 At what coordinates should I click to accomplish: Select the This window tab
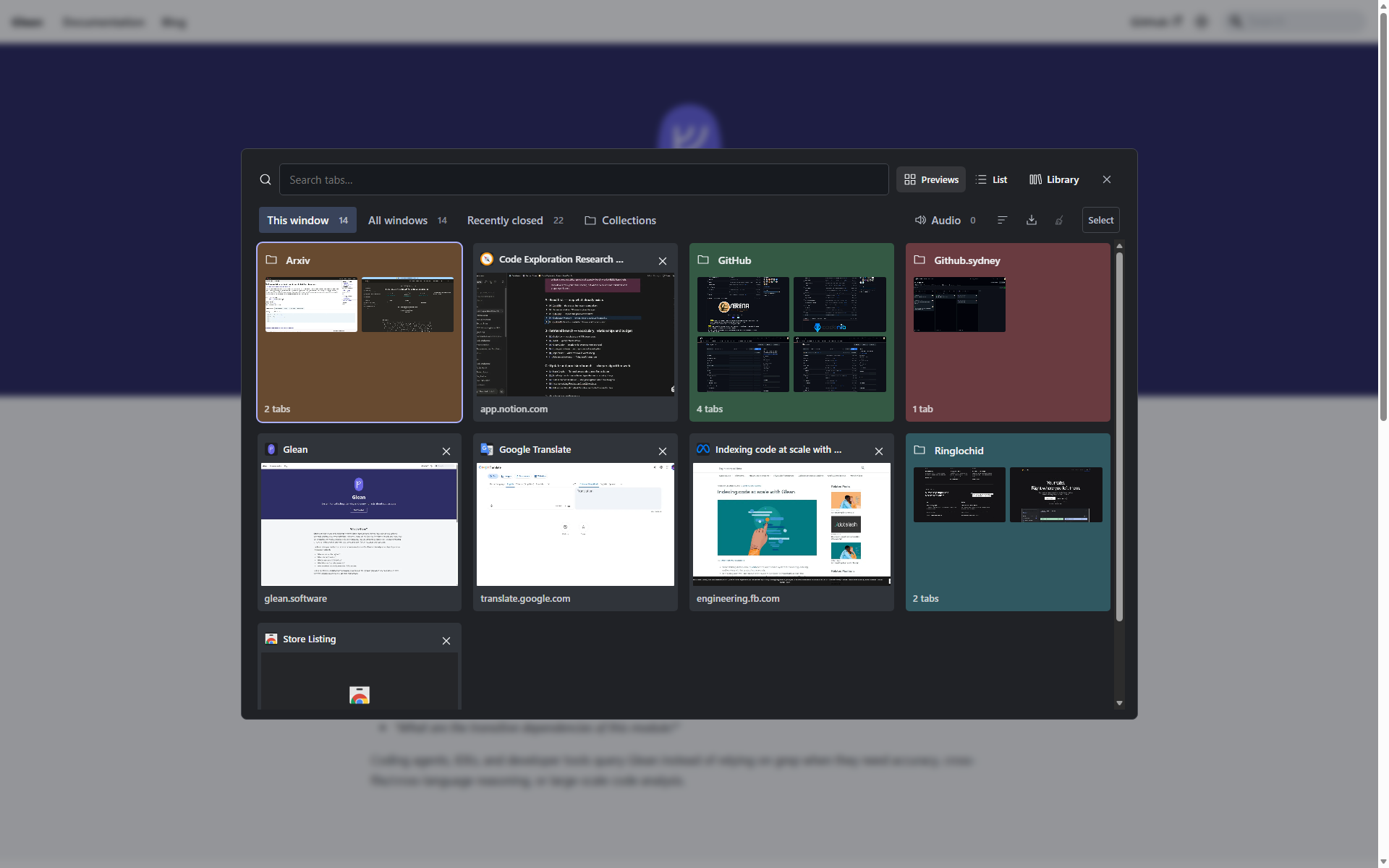[307, 220]
